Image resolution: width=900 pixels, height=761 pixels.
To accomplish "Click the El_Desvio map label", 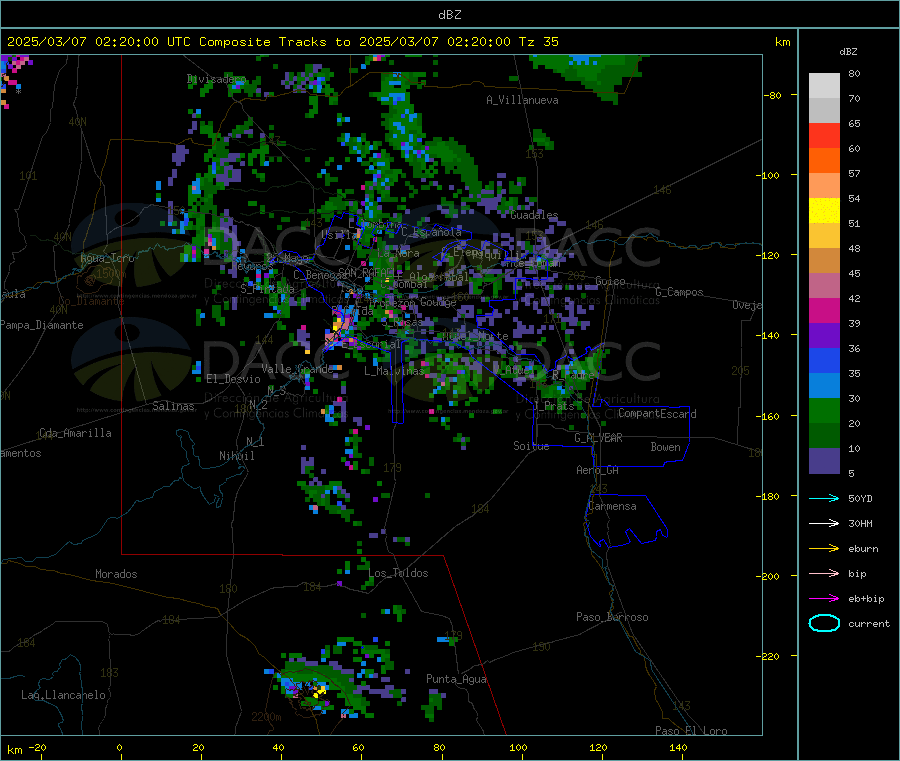I will (x=234, y=379).
